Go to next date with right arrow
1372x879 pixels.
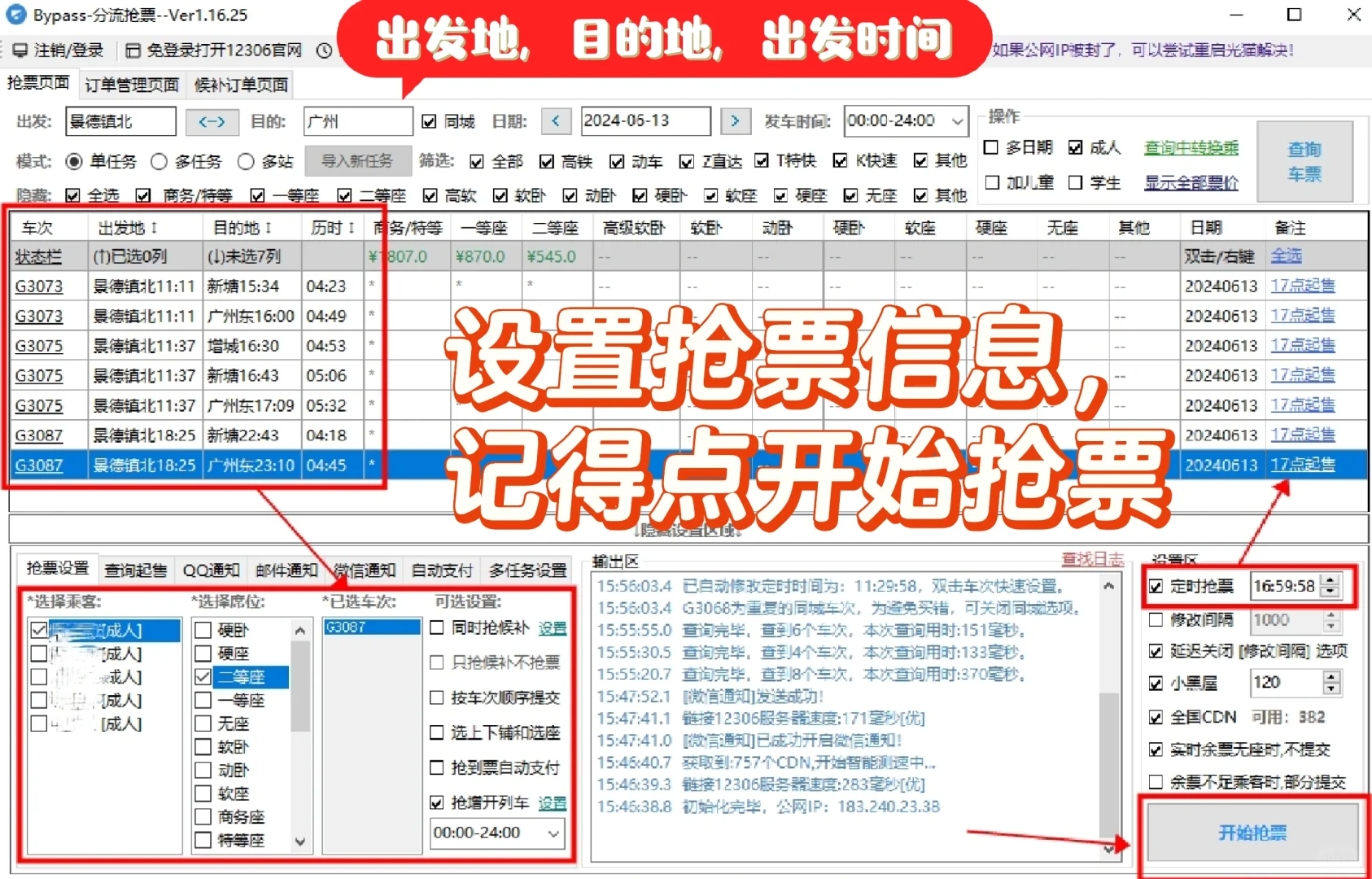pyautogui.click(x=735, y=120)
